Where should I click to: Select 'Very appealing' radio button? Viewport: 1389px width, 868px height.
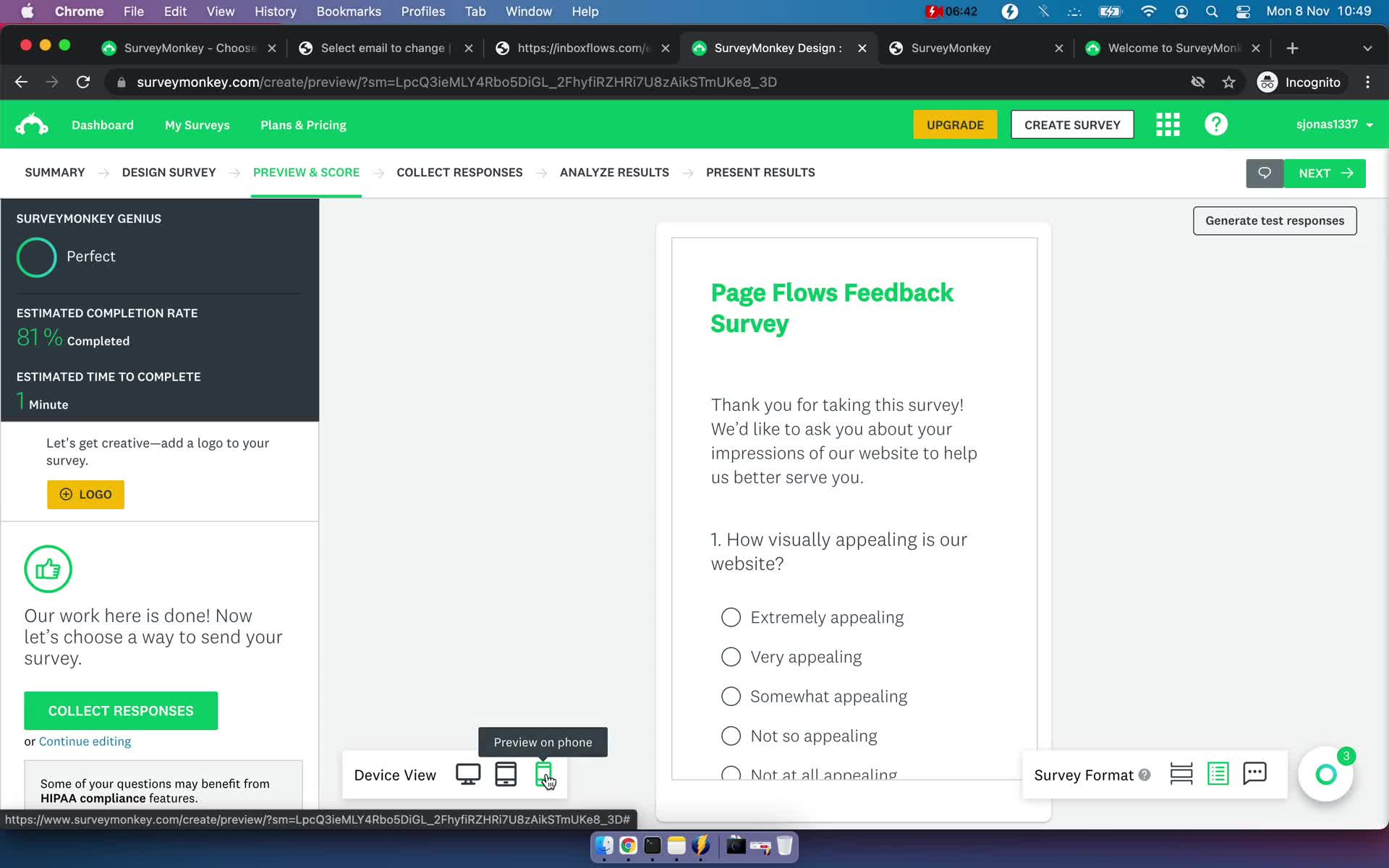[x=730, y=657]
